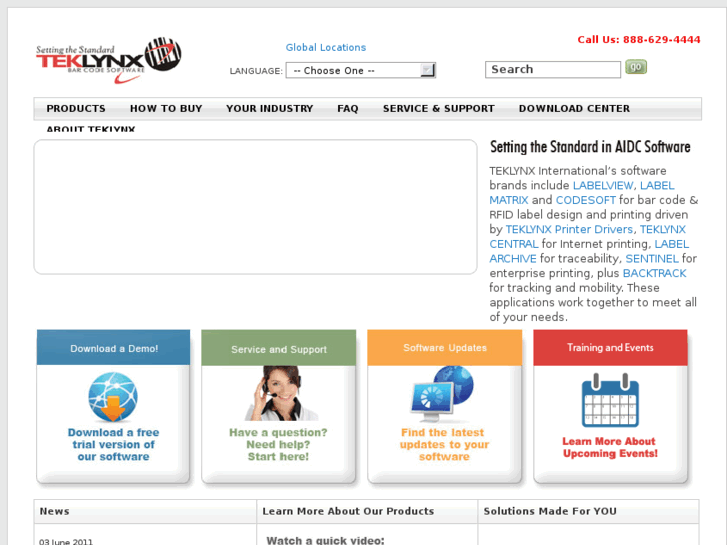
Task: Click the Search input field
Action: click(x=553, y=70)
